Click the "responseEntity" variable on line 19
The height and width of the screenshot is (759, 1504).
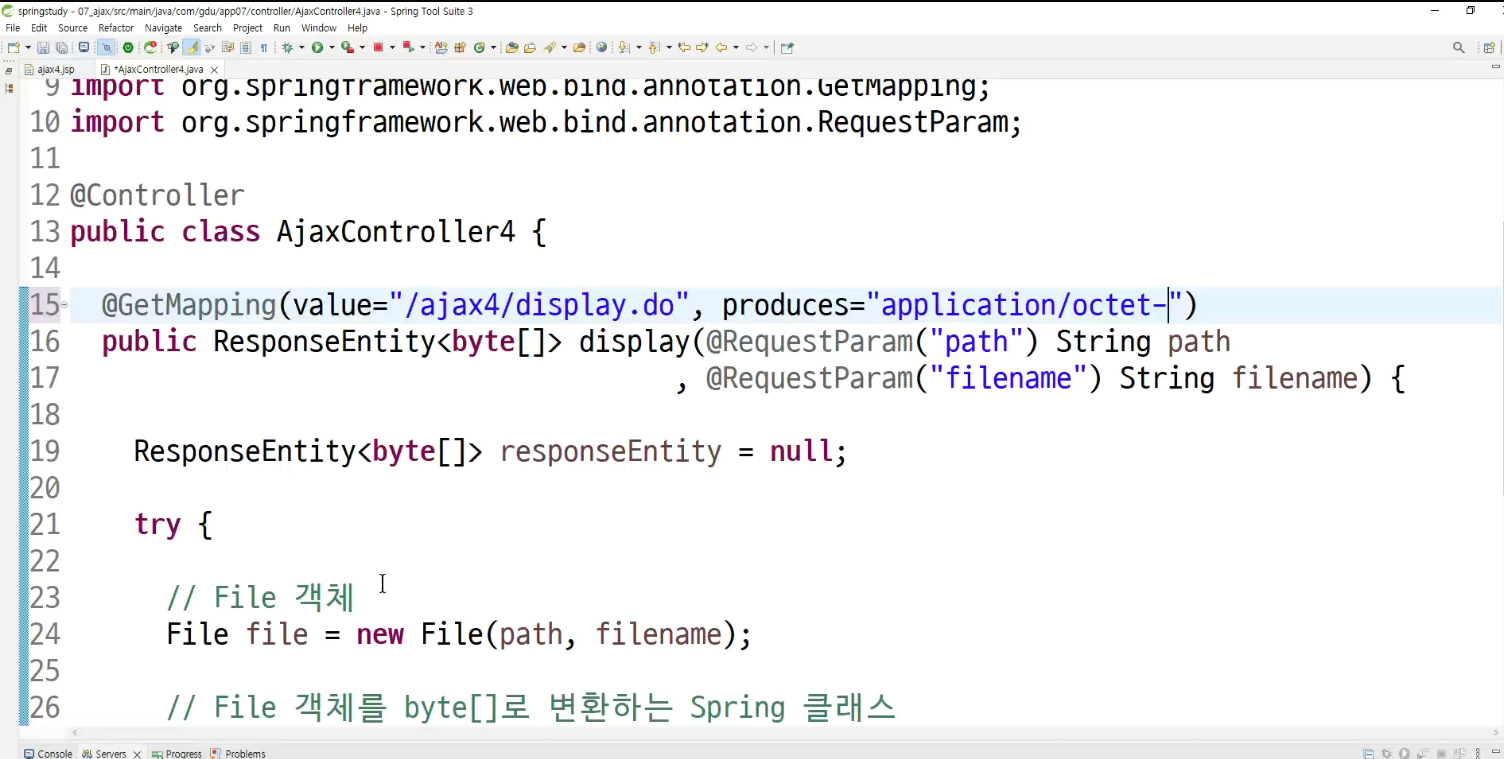[610, 451]
